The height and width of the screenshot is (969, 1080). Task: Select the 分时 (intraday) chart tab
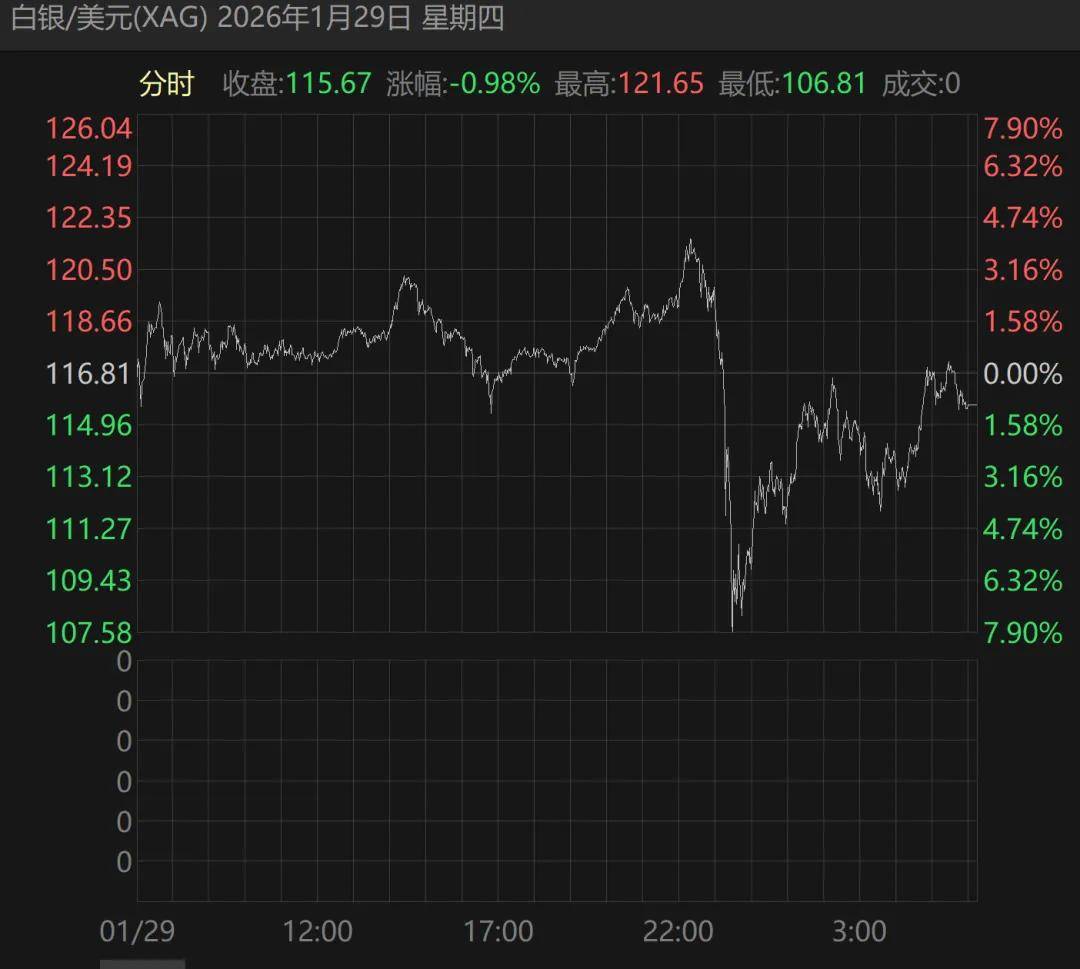click(166, 85)
